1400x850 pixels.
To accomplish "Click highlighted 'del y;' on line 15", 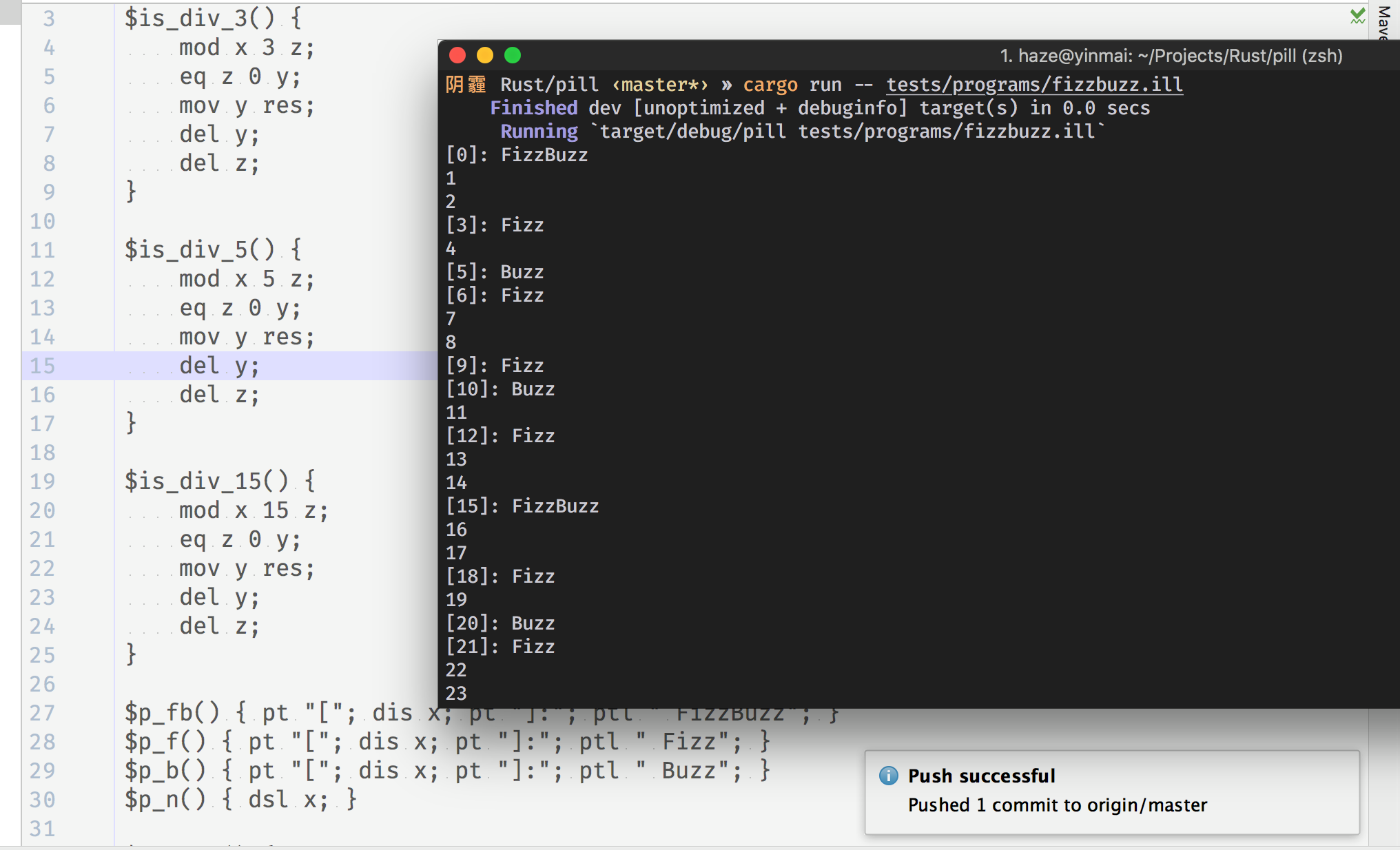I will pyautogui.click(x=218, y=366).
